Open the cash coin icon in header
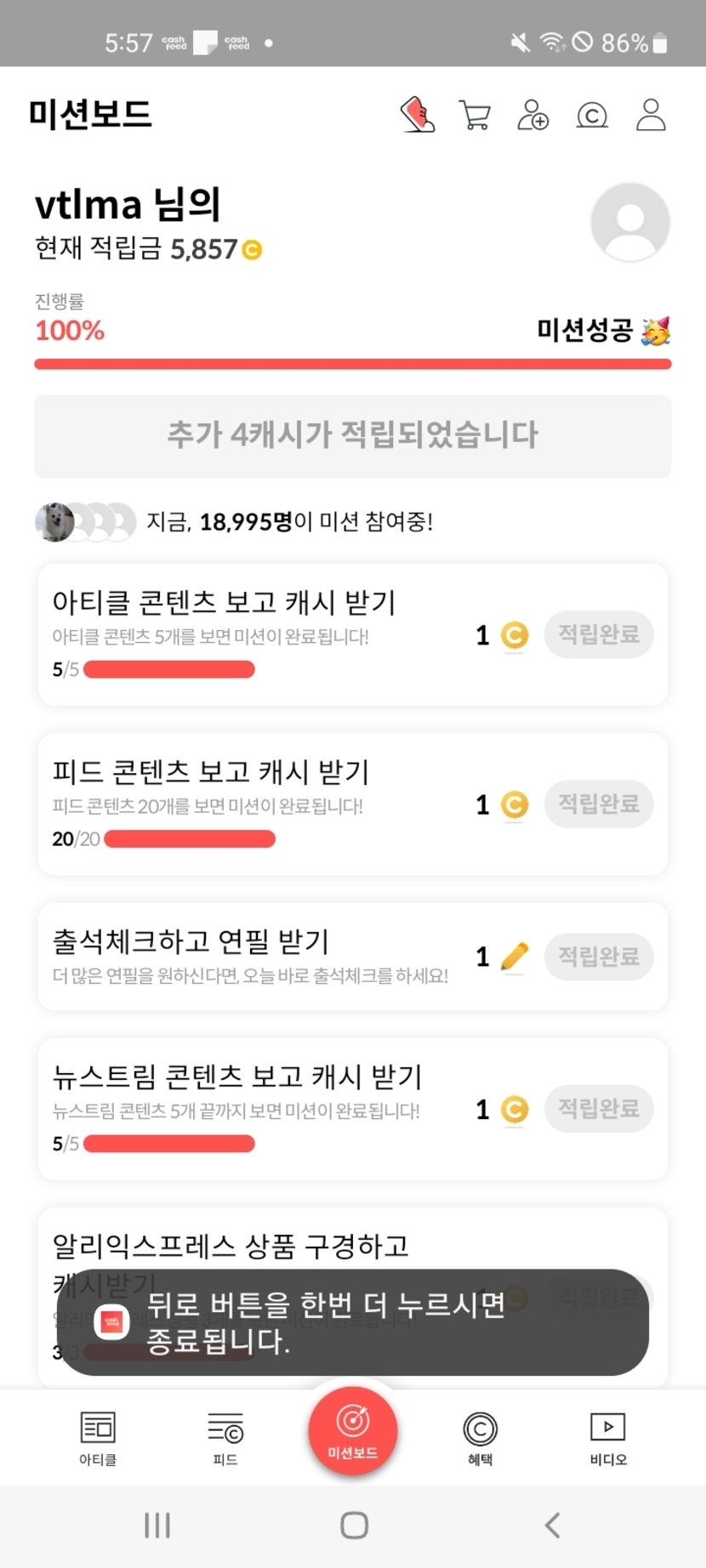Image resolution: width=706 pixels, height=1568 pixels. [592, 115]
